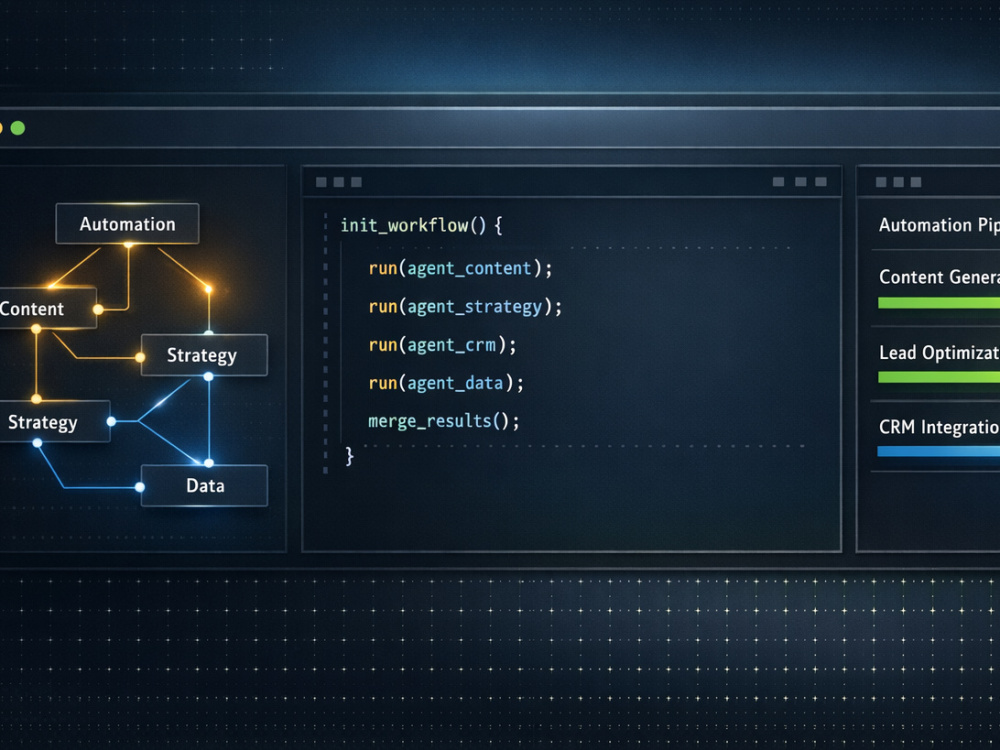The image size is (1000, 750).
Task: Click the line 'merge_results();'
Action: coord(443,421)
